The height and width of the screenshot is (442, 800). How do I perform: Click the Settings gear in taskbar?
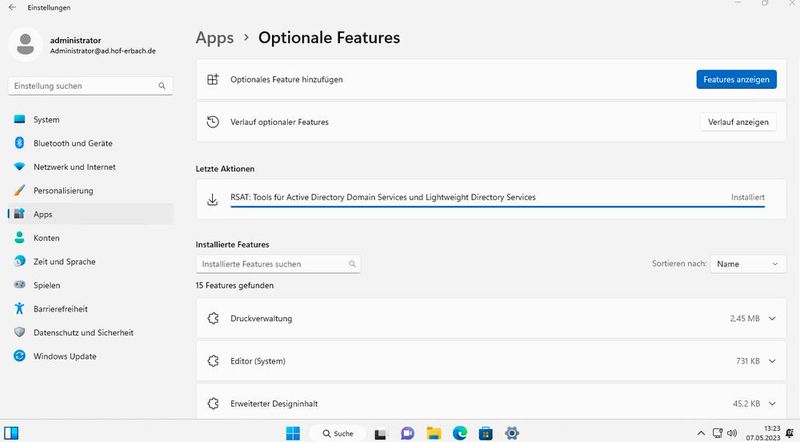(x=512, y=433)
